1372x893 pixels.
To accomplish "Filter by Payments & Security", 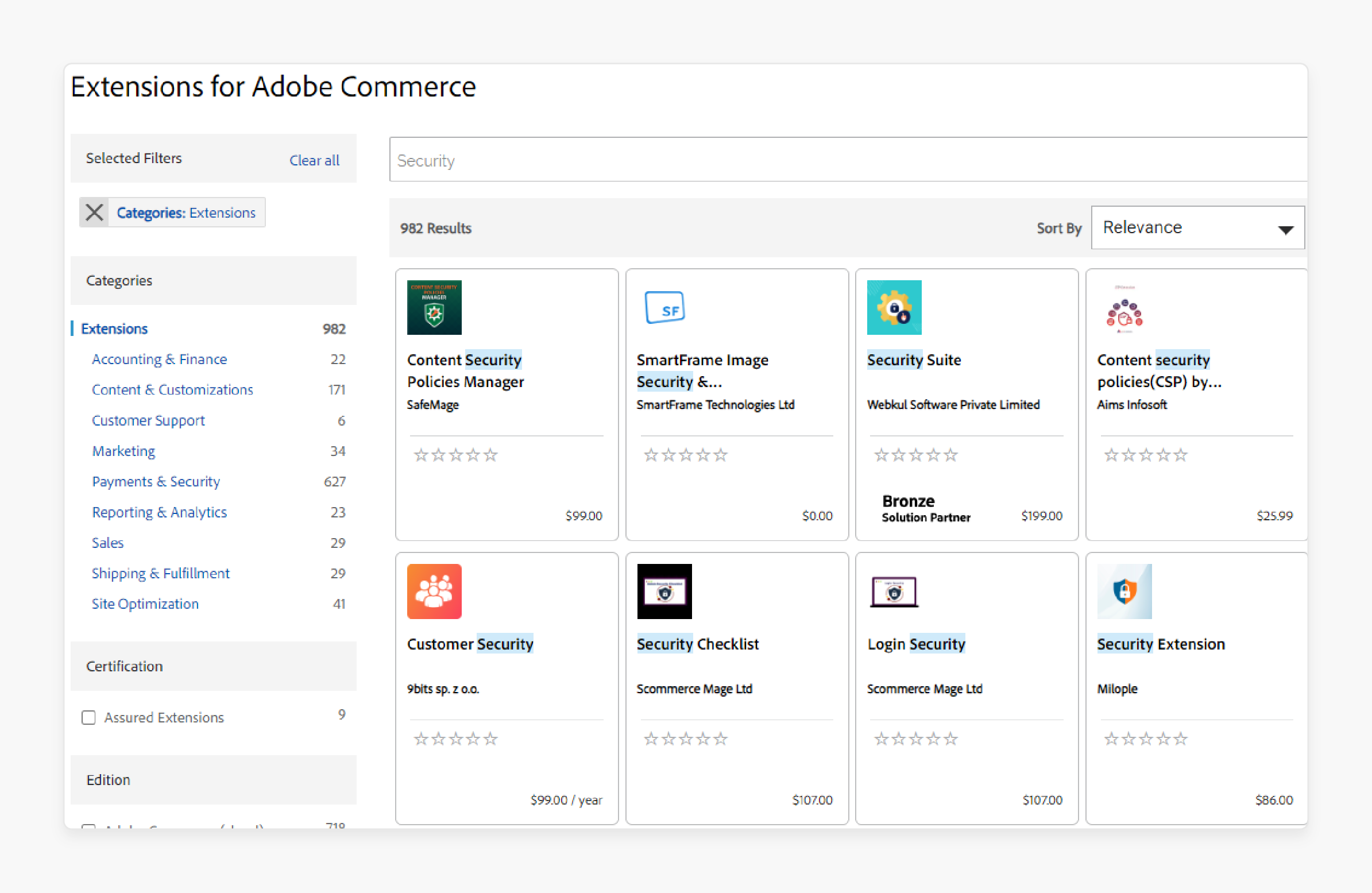I will [156, 481].
